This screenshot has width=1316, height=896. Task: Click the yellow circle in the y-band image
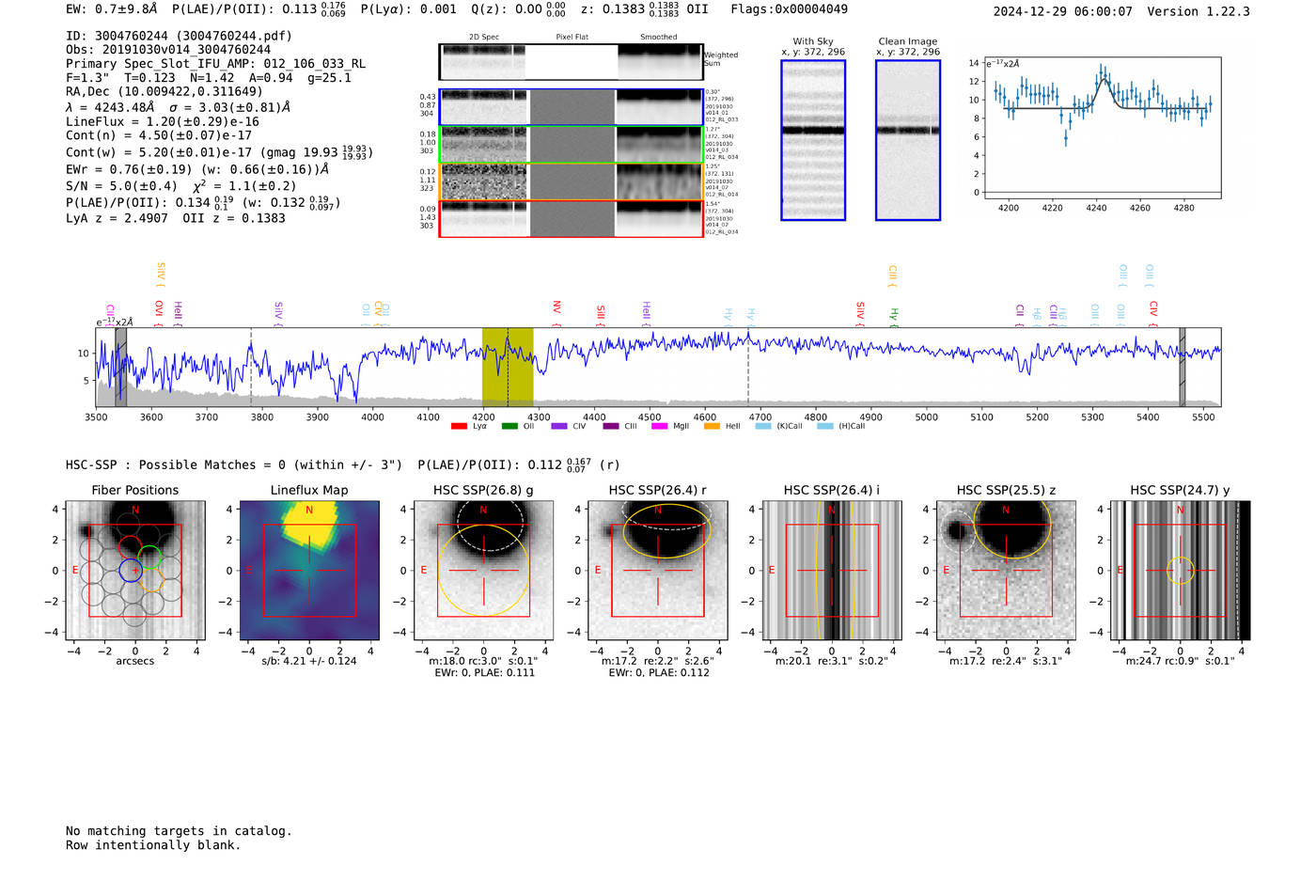tap(1181, 570)
